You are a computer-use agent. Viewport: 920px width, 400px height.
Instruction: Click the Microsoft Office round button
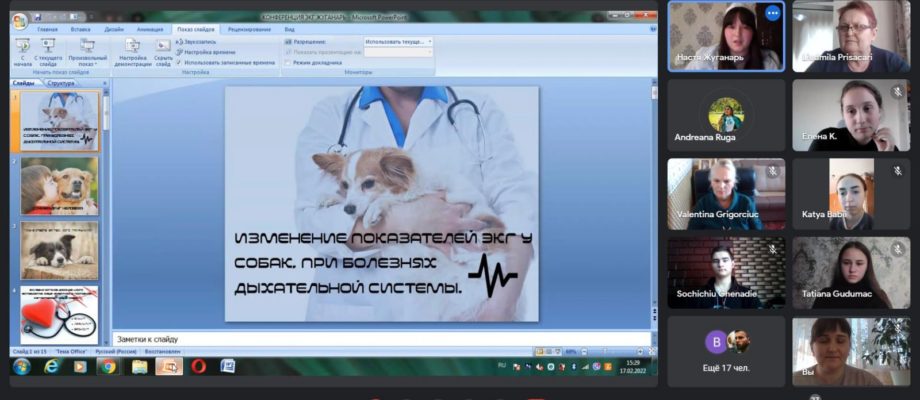pyautogui.click(x=19, y=21)
